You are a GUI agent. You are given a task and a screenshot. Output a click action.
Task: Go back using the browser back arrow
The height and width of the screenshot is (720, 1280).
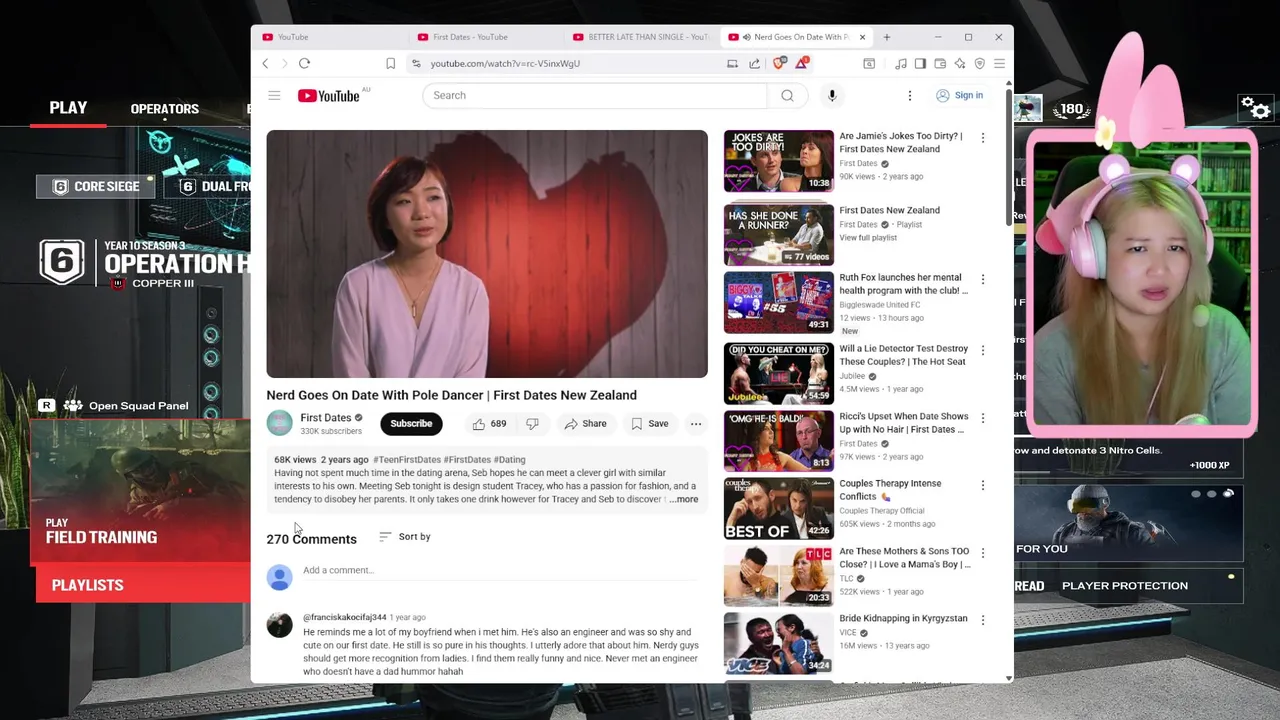tap(265, 63)
